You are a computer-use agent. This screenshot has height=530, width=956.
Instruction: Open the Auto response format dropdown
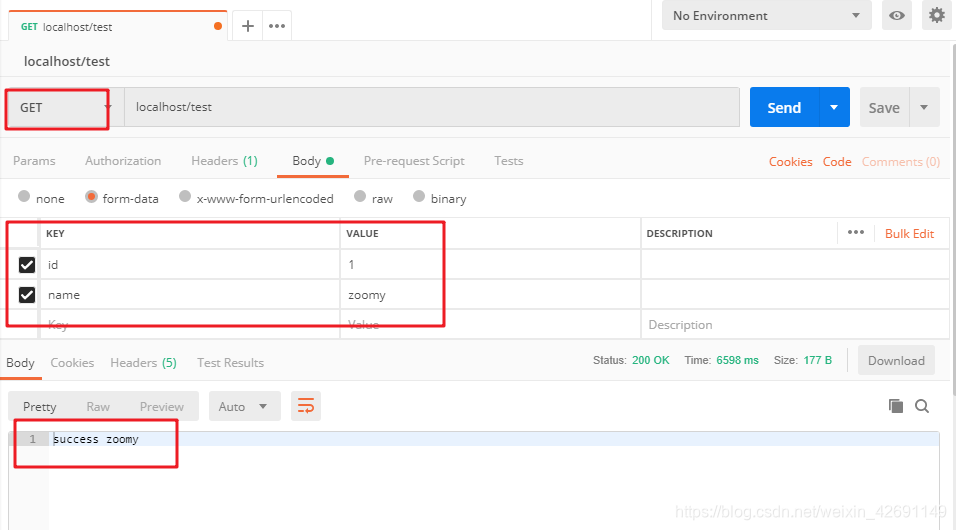pyautogui.click(x=244, y=406)
